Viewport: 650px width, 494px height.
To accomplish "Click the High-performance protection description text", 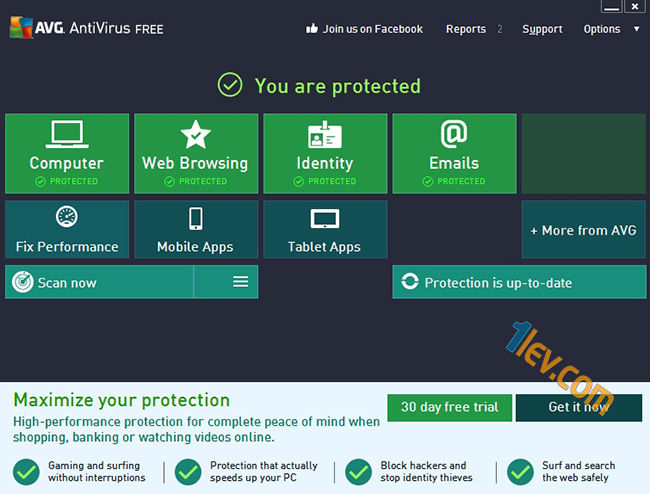I will click(196, 429).
